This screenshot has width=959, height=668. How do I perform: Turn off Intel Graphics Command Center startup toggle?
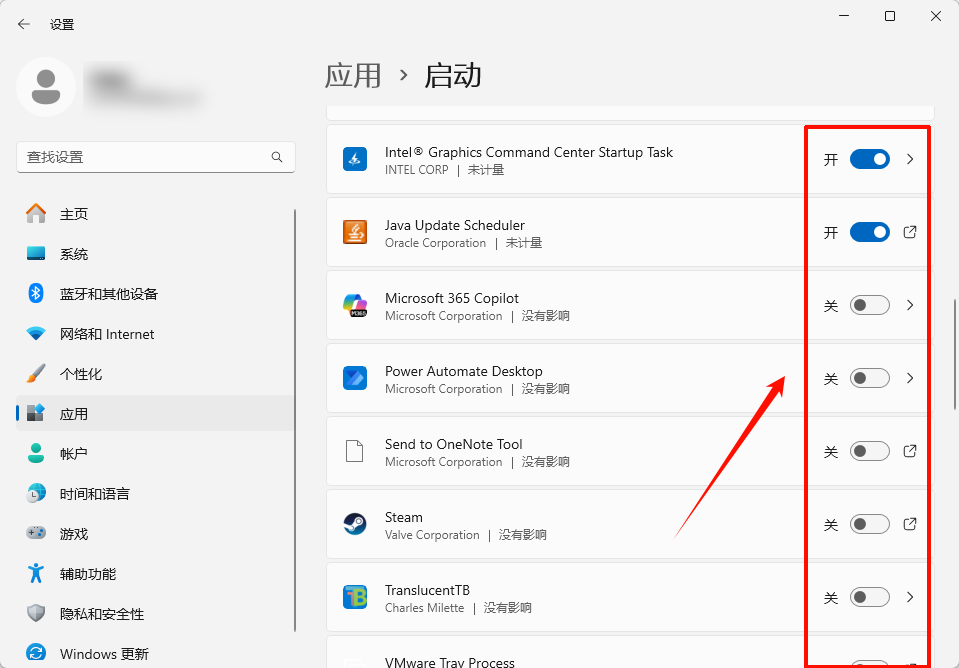point(870,159)
